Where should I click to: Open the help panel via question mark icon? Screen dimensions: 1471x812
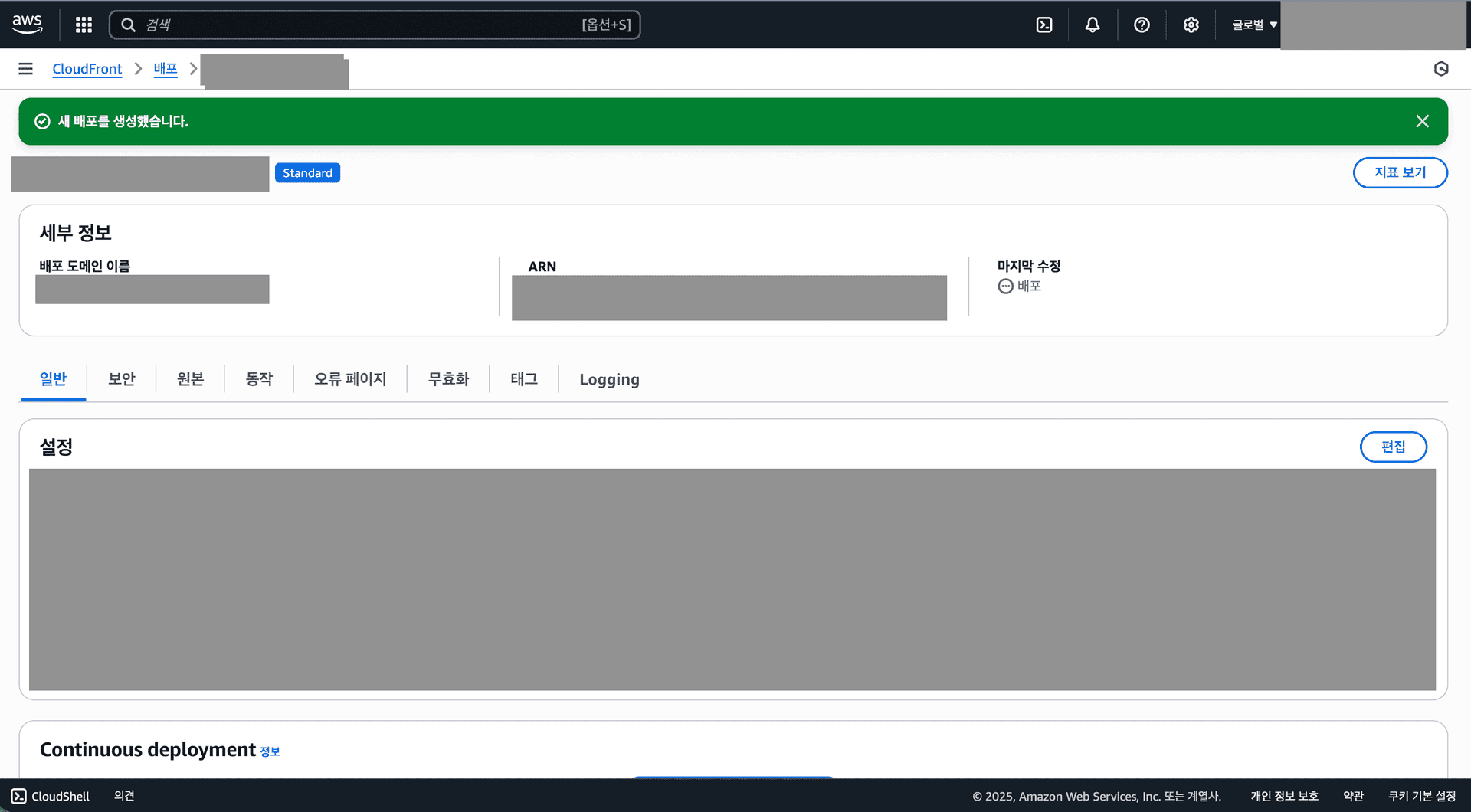pyautogui.click(x=1141, y=24)
